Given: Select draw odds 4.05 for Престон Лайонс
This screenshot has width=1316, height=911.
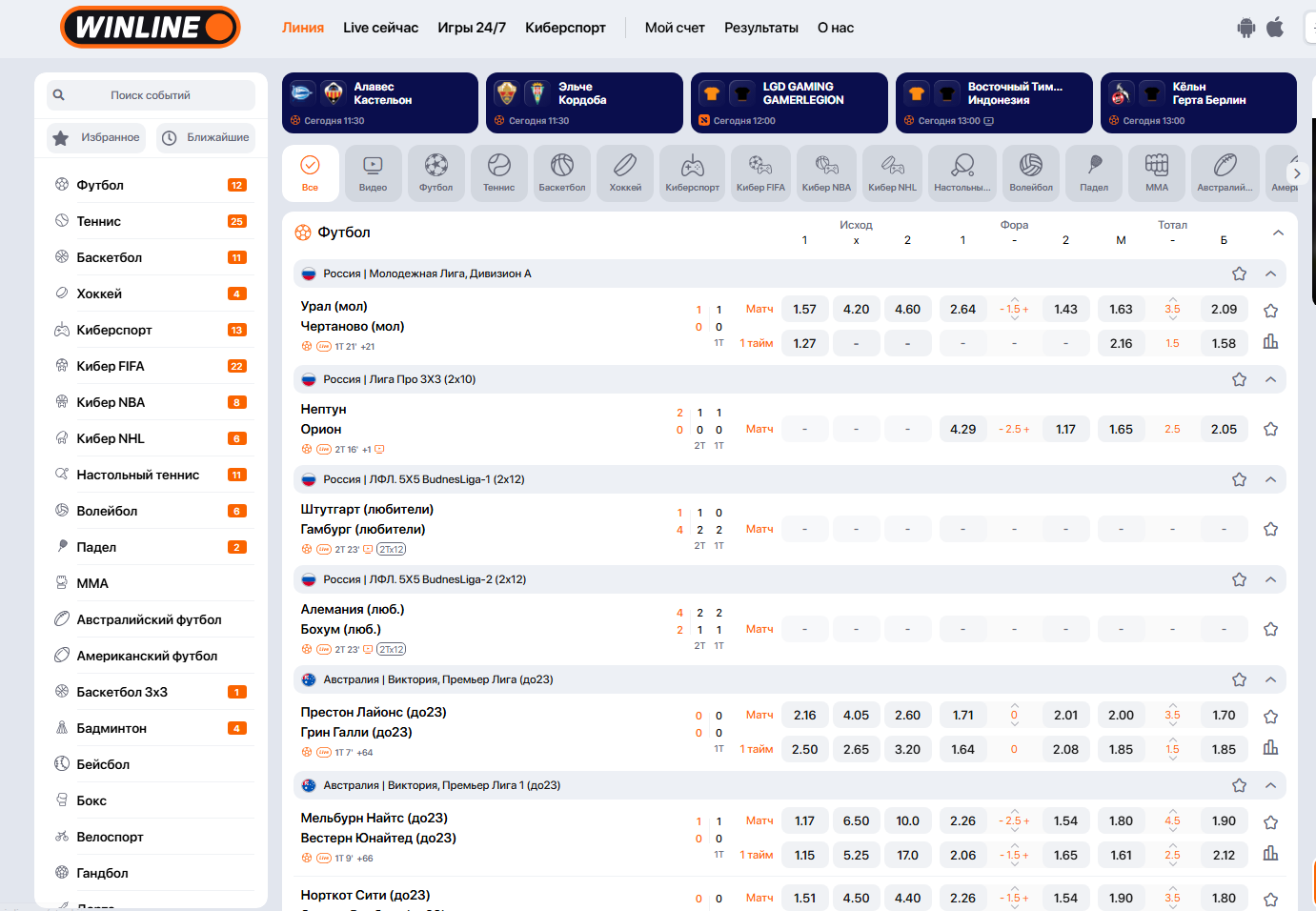Looking at the screenshot, I should 856,715.
